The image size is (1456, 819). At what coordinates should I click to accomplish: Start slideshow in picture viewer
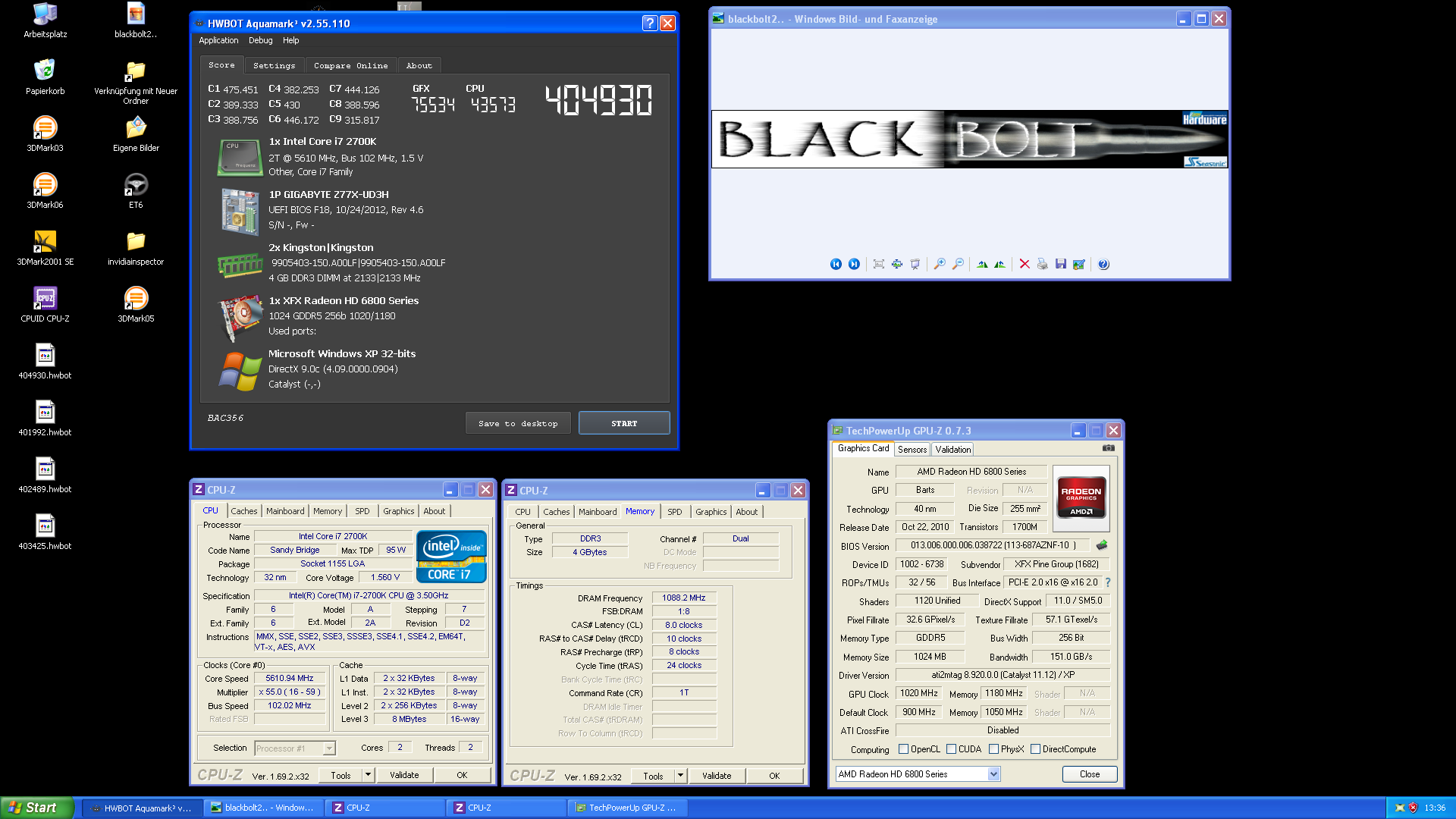(x=915, y=264)
